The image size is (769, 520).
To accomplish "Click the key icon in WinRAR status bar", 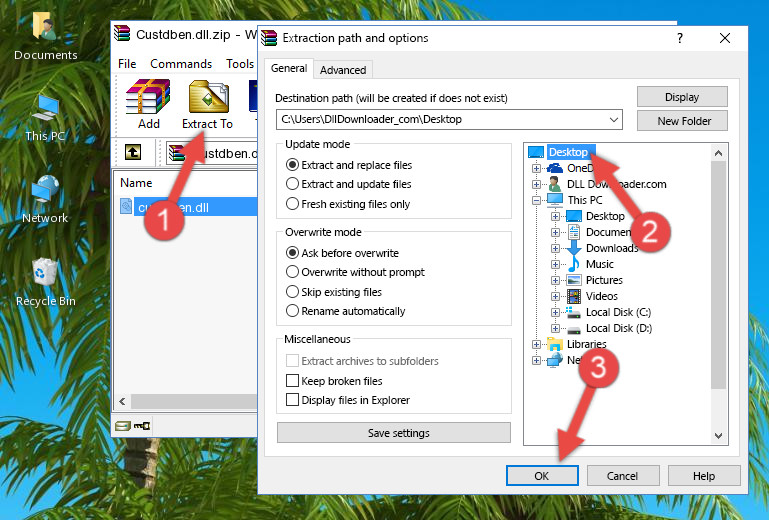I will [x=142, y=426].
